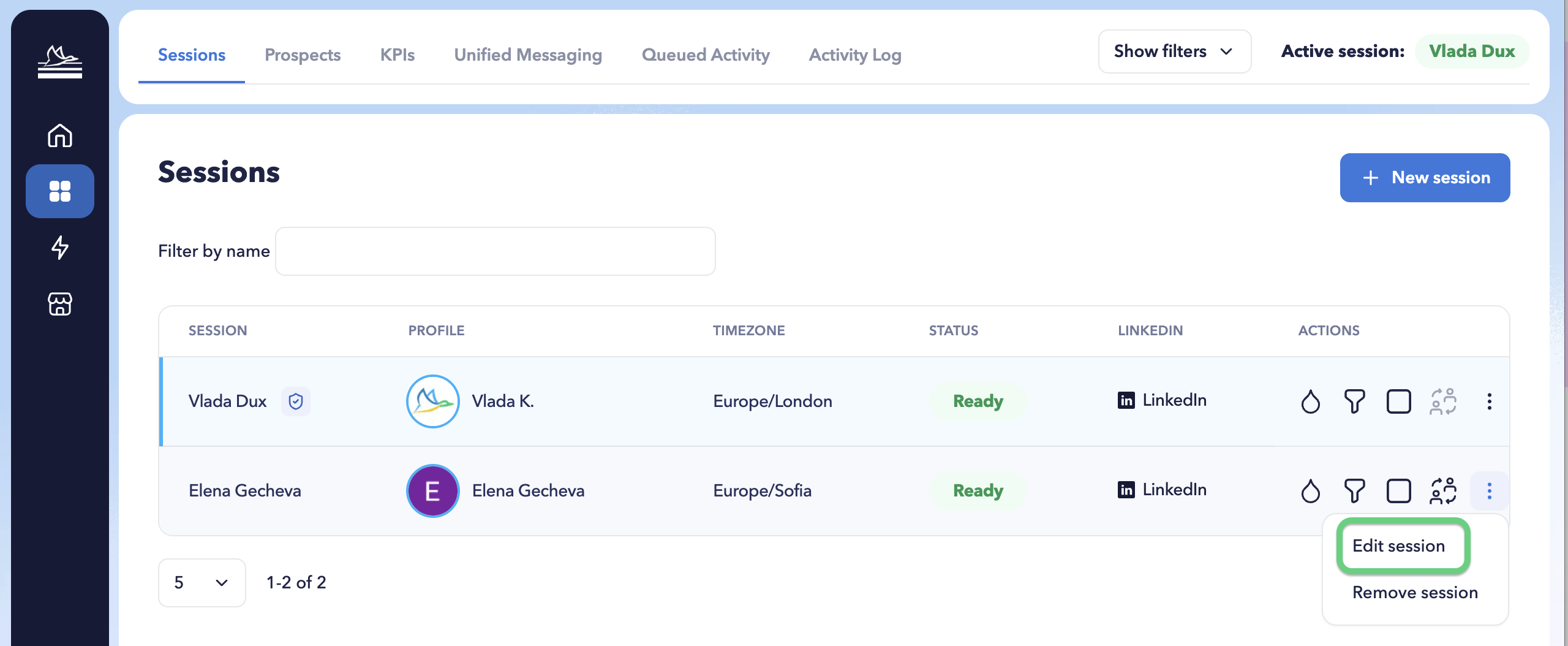The width and height of the screenshot is (1568, 646).
Task: Expand the Show filters dropdown
Action: point(1174,51)
